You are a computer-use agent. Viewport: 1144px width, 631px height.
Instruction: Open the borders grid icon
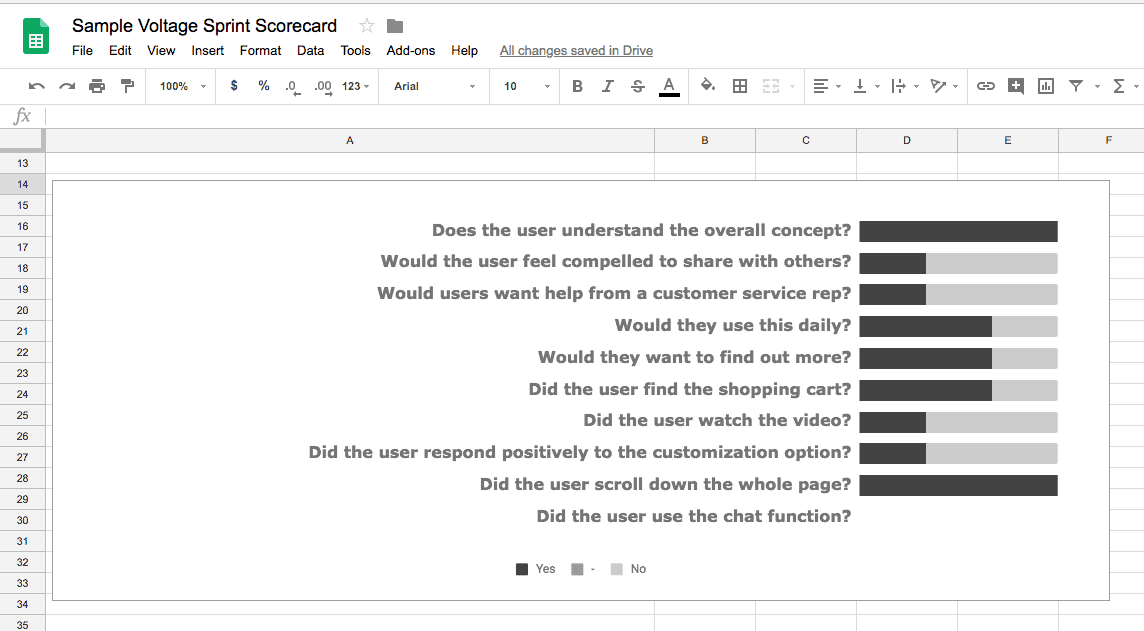coord(740,86)
